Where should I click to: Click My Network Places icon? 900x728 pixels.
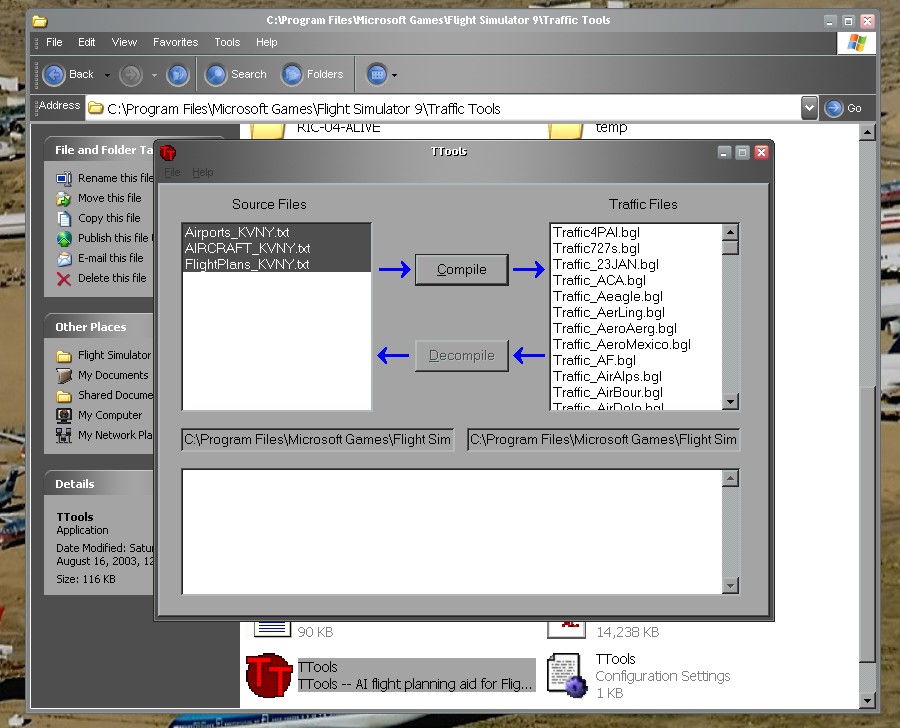coord(64,435)
